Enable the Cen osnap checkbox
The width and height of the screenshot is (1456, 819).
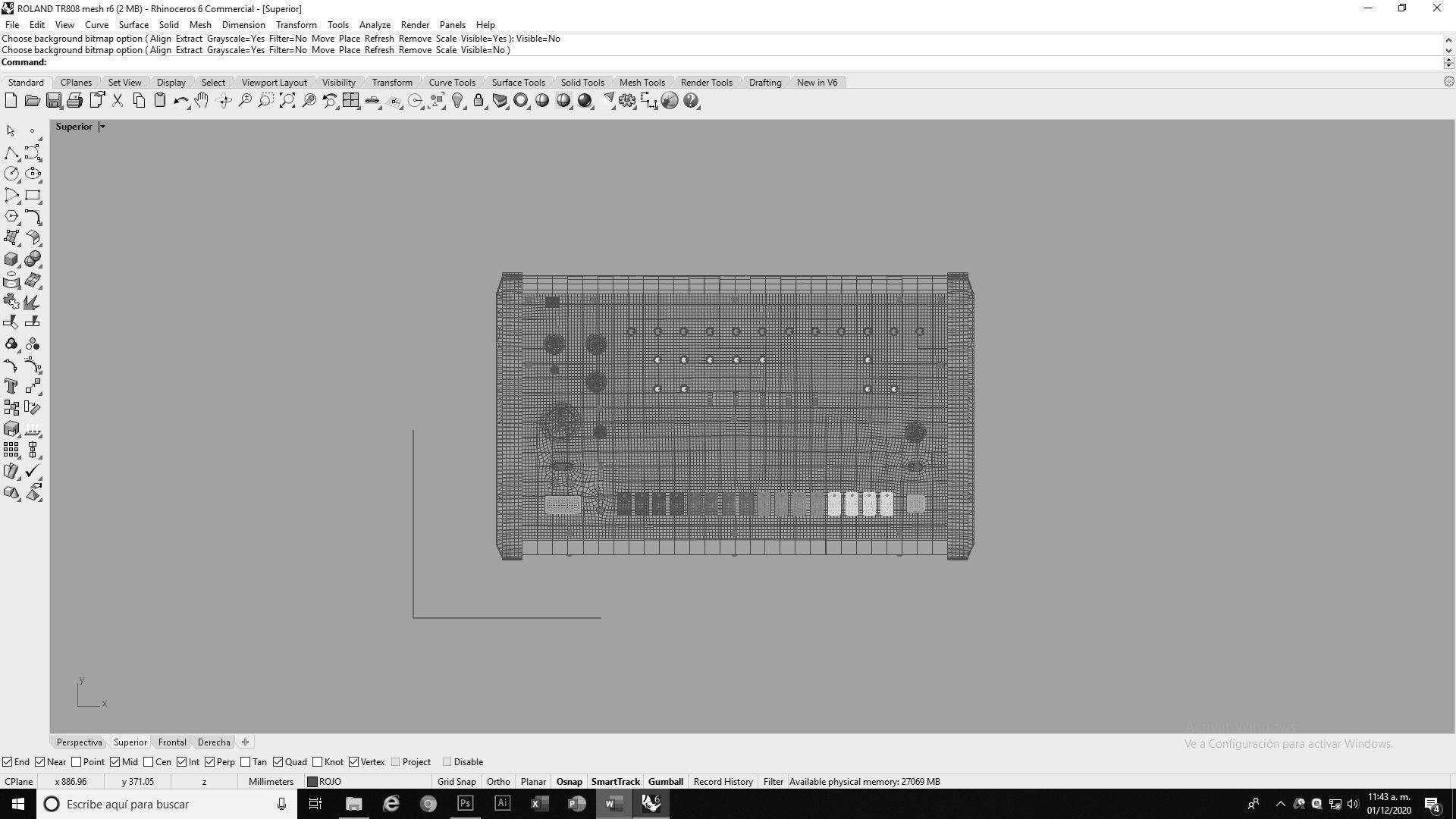[x=148, y=762]
